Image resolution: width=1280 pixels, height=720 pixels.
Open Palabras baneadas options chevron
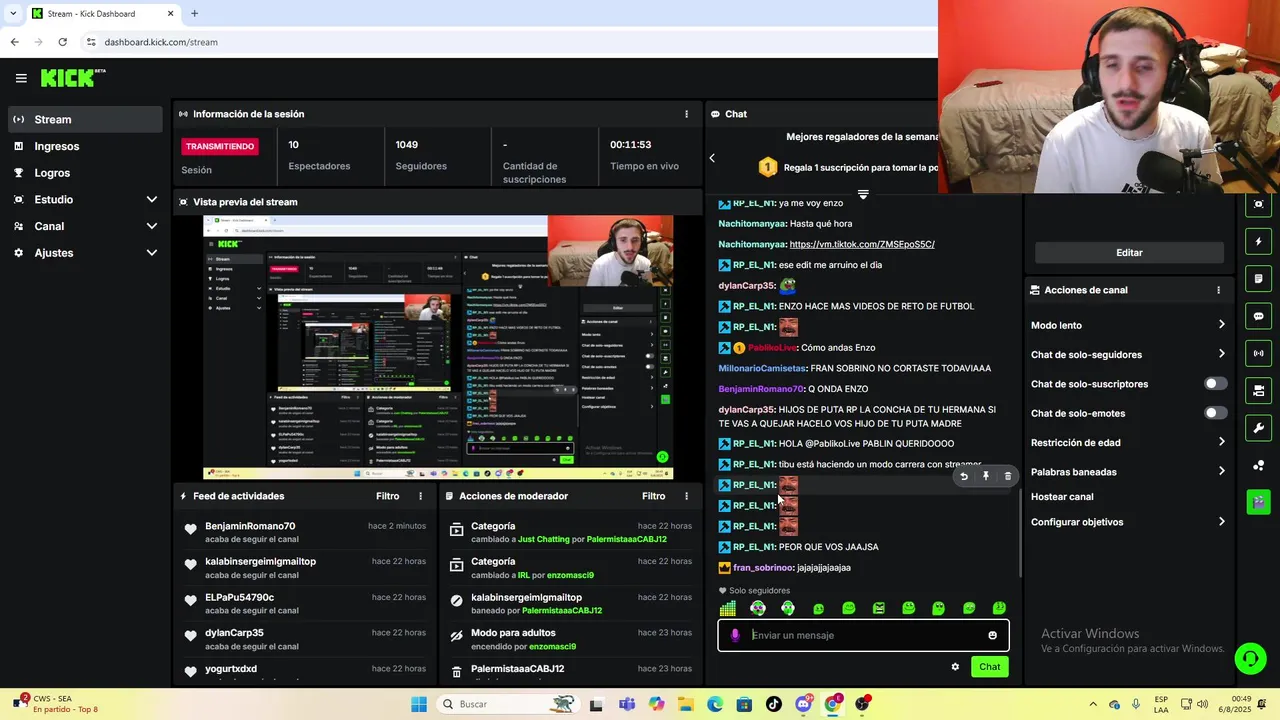click(x=1221, y=471)
